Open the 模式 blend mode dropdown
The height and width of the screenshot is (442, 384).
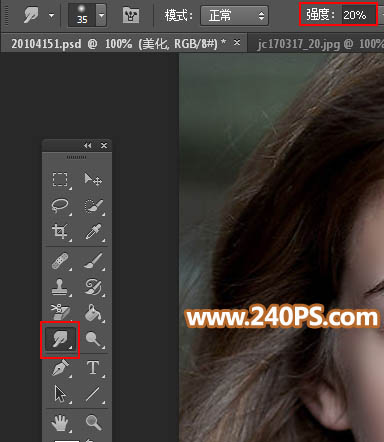(x=234, y=16)
